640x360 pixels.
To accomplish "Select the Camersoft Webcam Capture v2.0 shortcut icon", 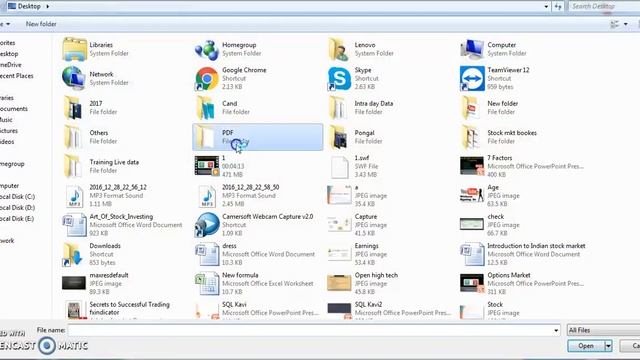I will coord(207,225).
